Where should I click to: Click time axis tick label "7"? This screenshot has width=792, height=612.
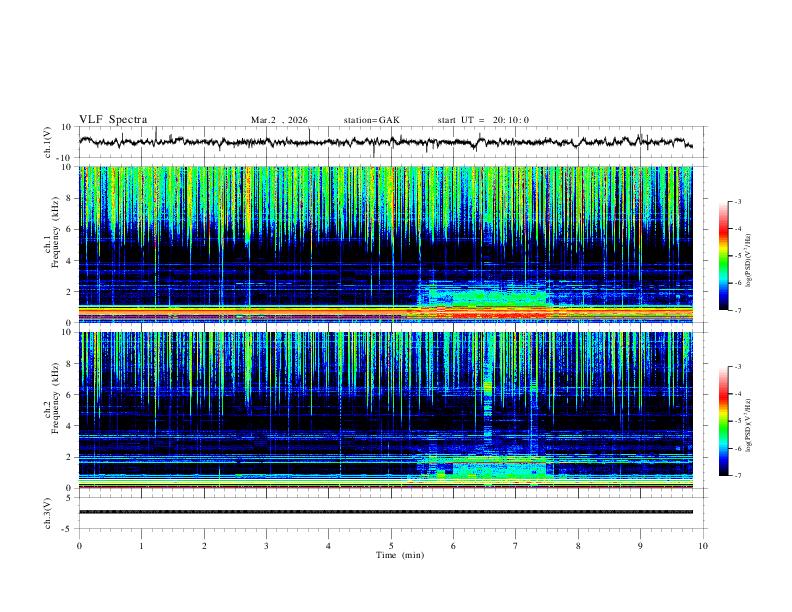516,546
